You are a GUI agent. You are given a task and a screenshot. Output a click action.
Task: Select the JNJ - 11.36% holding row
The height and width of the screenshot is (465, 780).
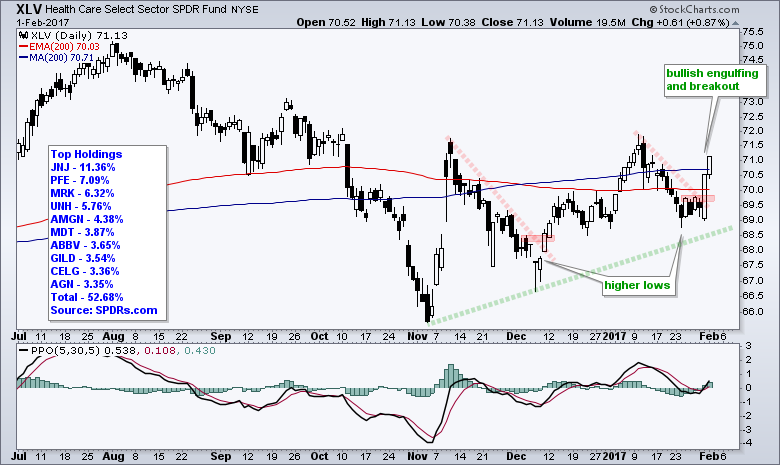[83, 167]
